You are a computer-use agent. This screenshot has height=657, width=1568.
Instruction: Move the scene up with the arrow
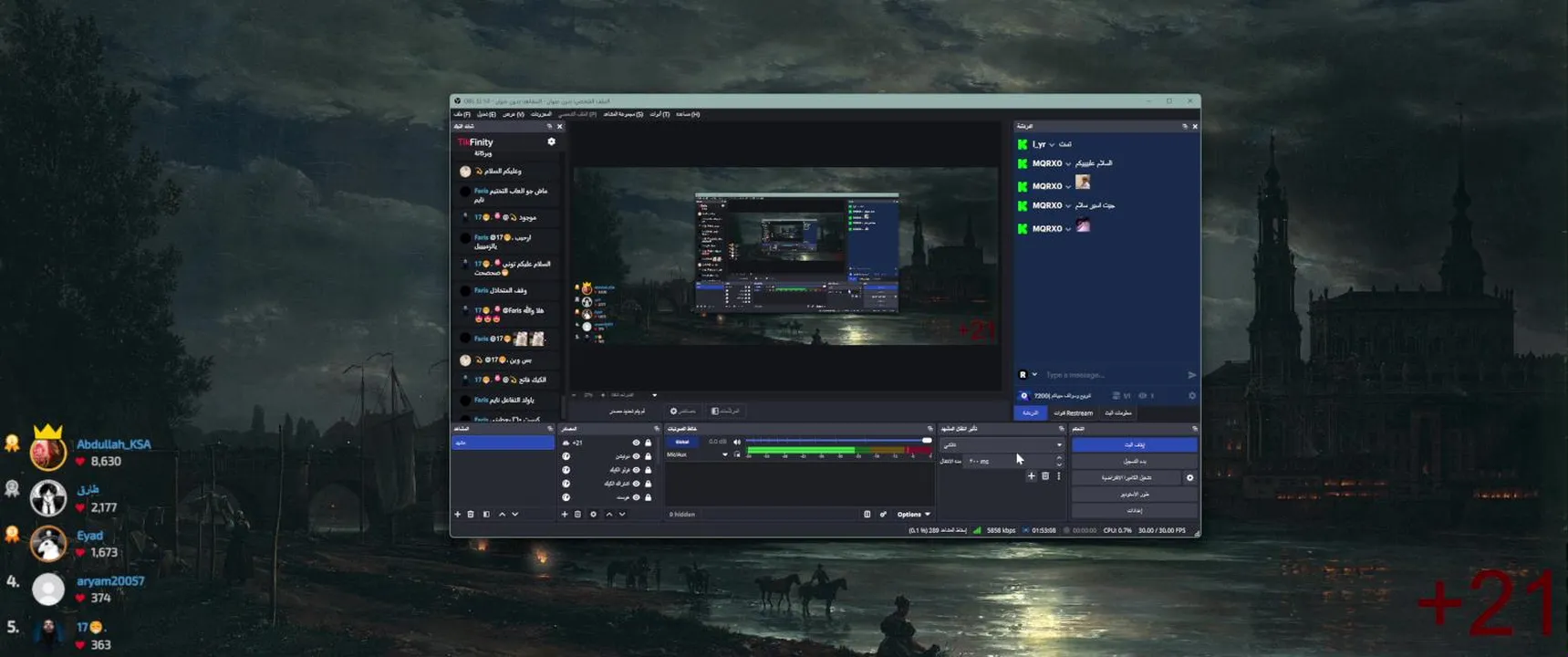502,515
